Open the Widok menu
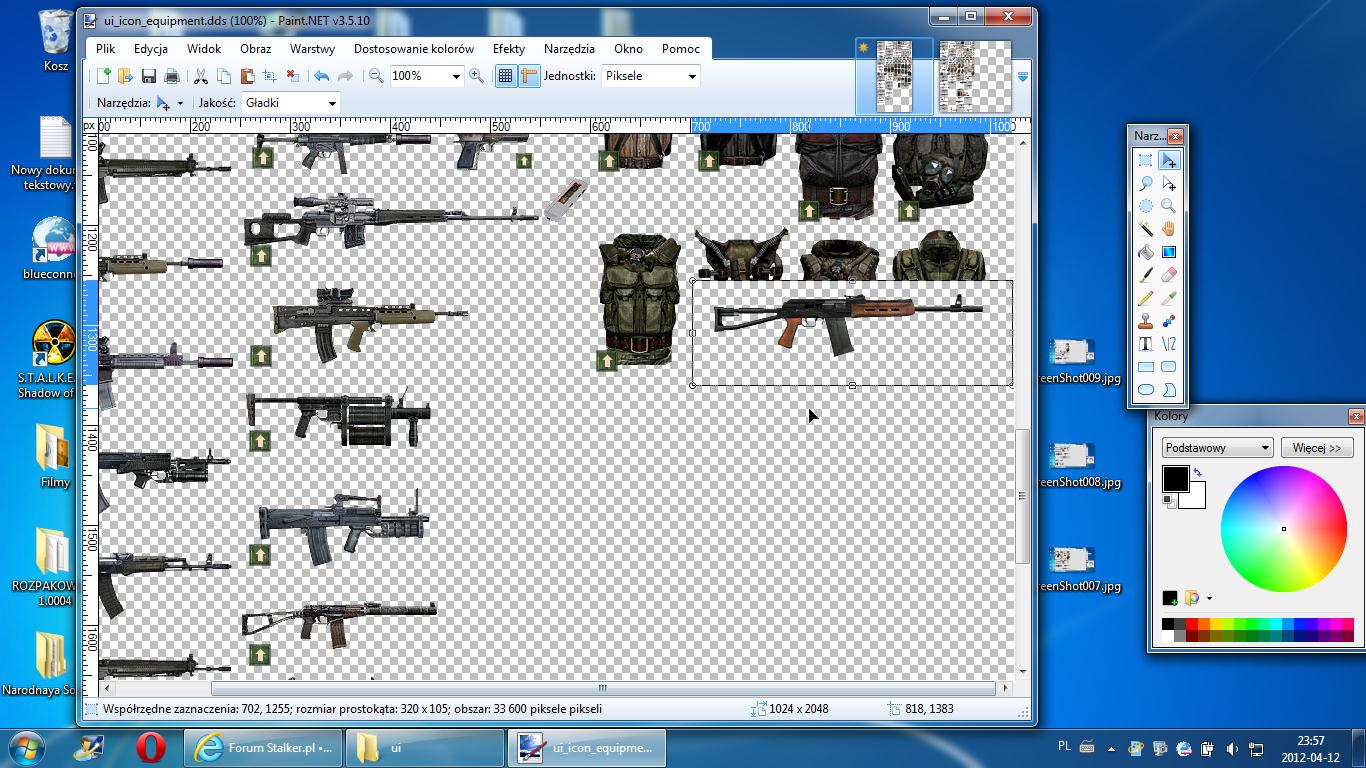The height and width of the screenshot is (768, 1366). pyautogui.click(x=204, y=48)
